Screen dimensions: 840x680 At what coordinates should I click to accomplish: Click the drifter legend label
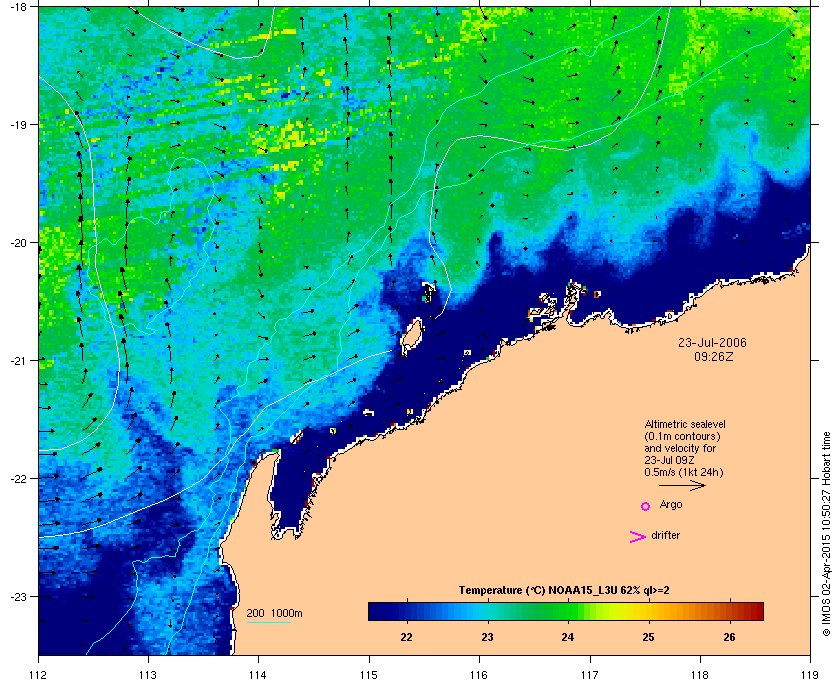coord(665,535)
